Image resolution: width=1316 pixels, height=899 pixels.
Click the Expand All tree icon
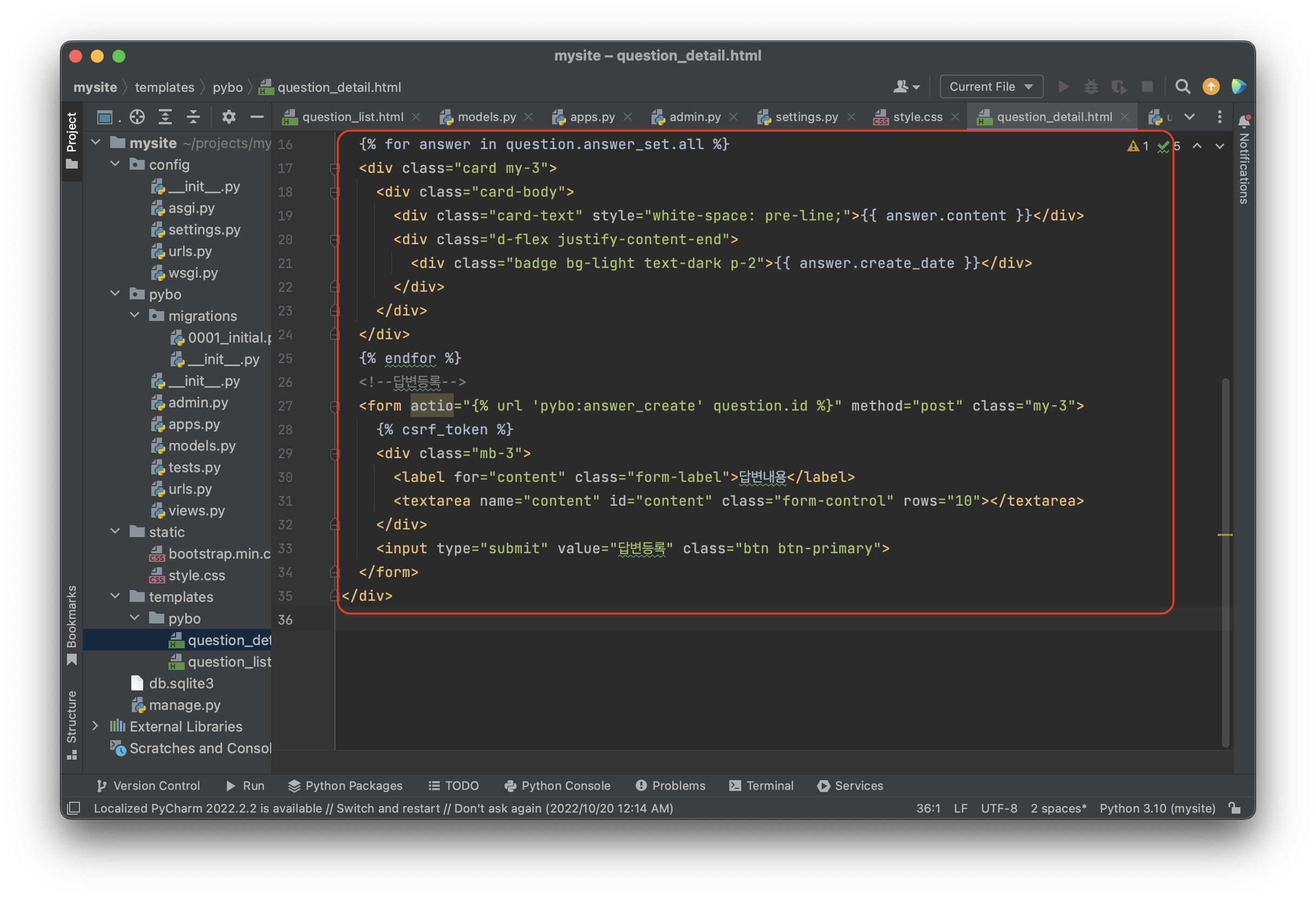165,117
